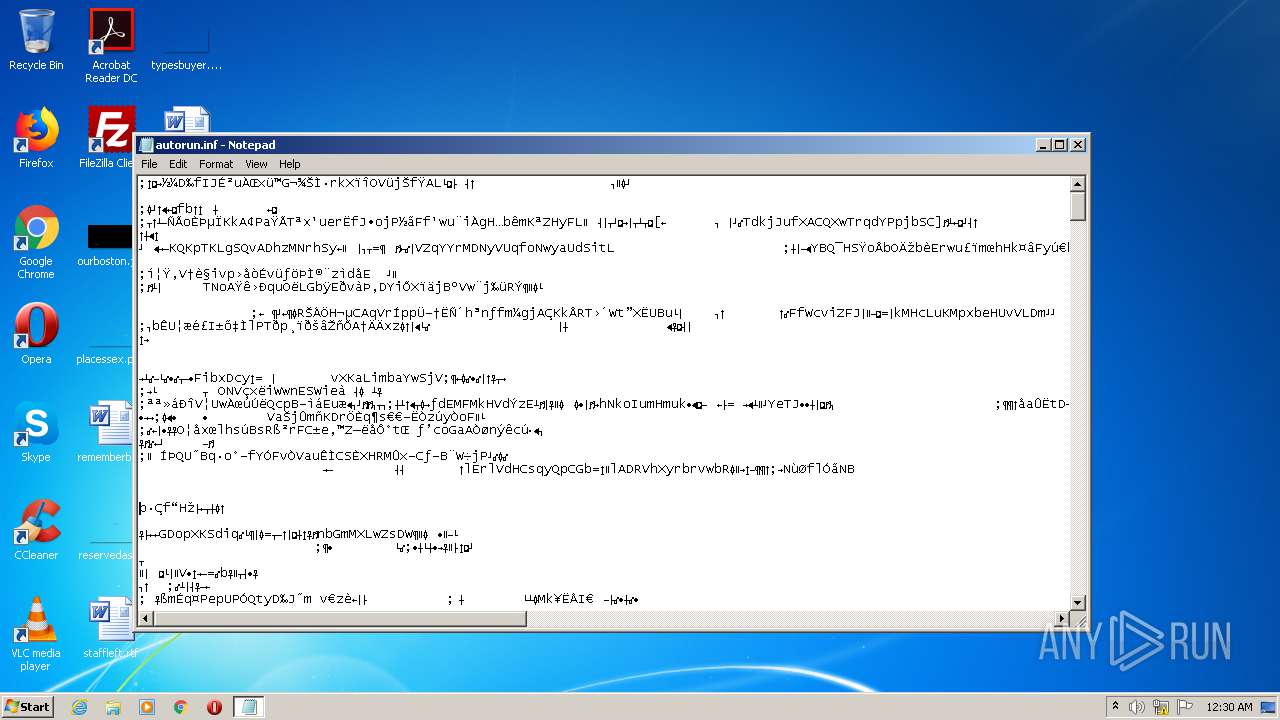Select the Opera desktop icon
This screenshot has height=720, width=1280.
(36, 334)
